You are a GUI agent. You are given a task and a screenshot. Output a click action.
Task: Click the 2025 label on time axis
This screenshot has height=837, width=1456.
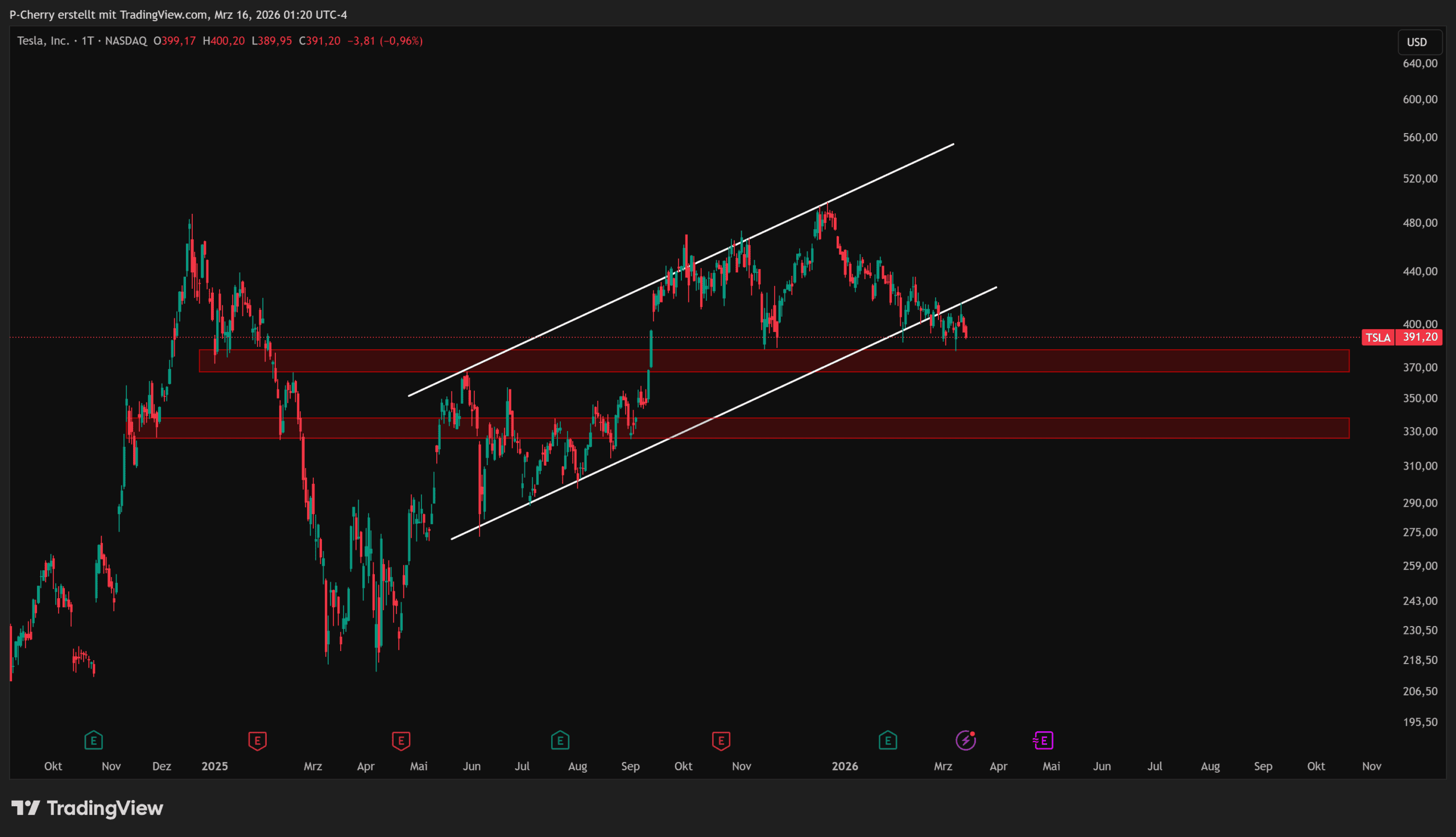click(x=214, y=766)
